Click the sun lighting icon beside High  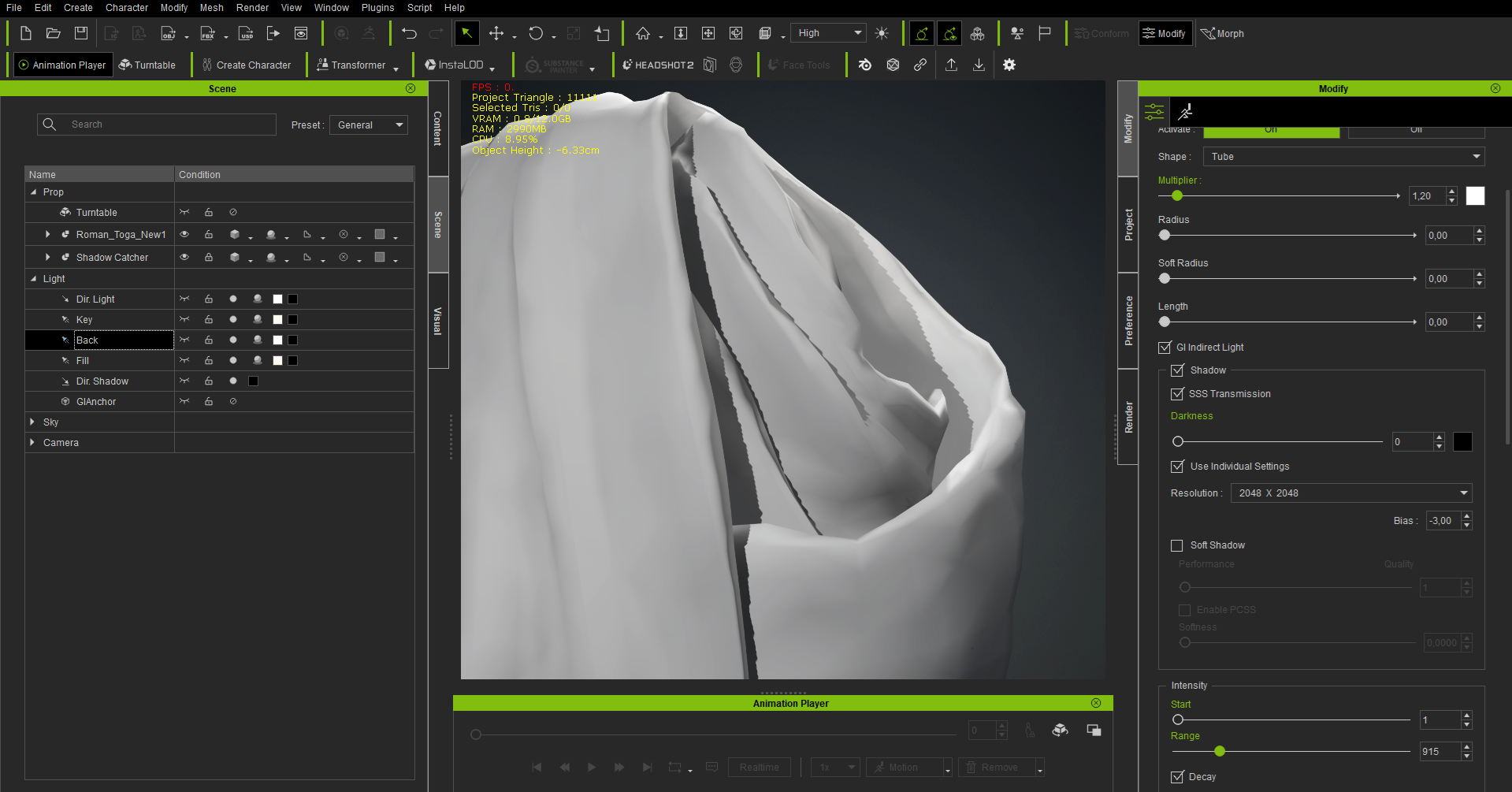(x=882, y=33)
